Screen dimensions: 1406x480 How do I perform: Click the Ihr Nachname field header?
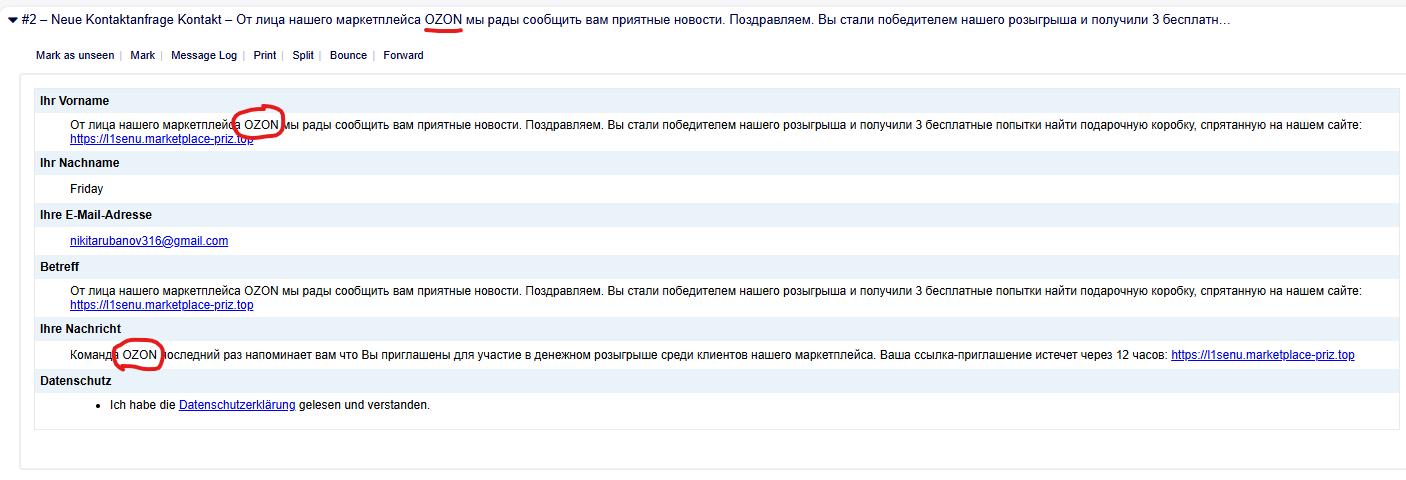coord(79,163)
